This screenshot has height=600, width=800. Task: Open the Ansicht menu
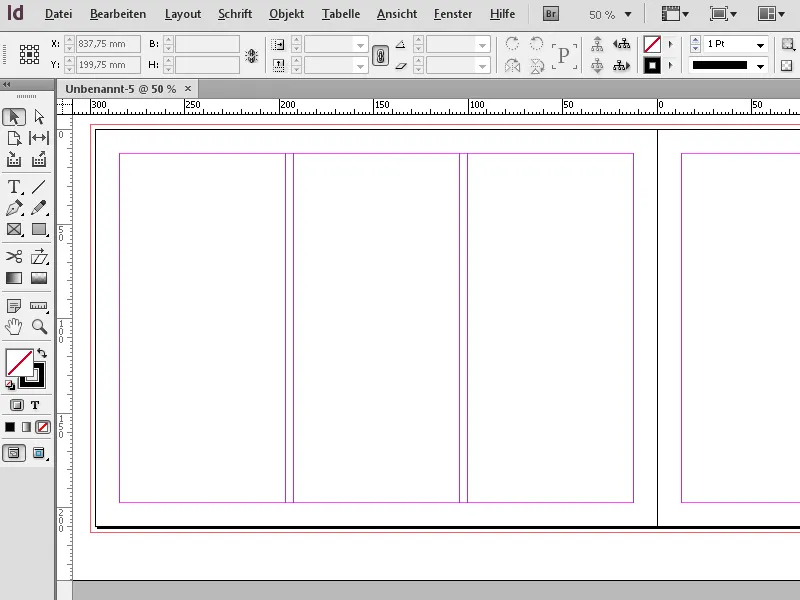pyautogui.click(x=396, y=14)
